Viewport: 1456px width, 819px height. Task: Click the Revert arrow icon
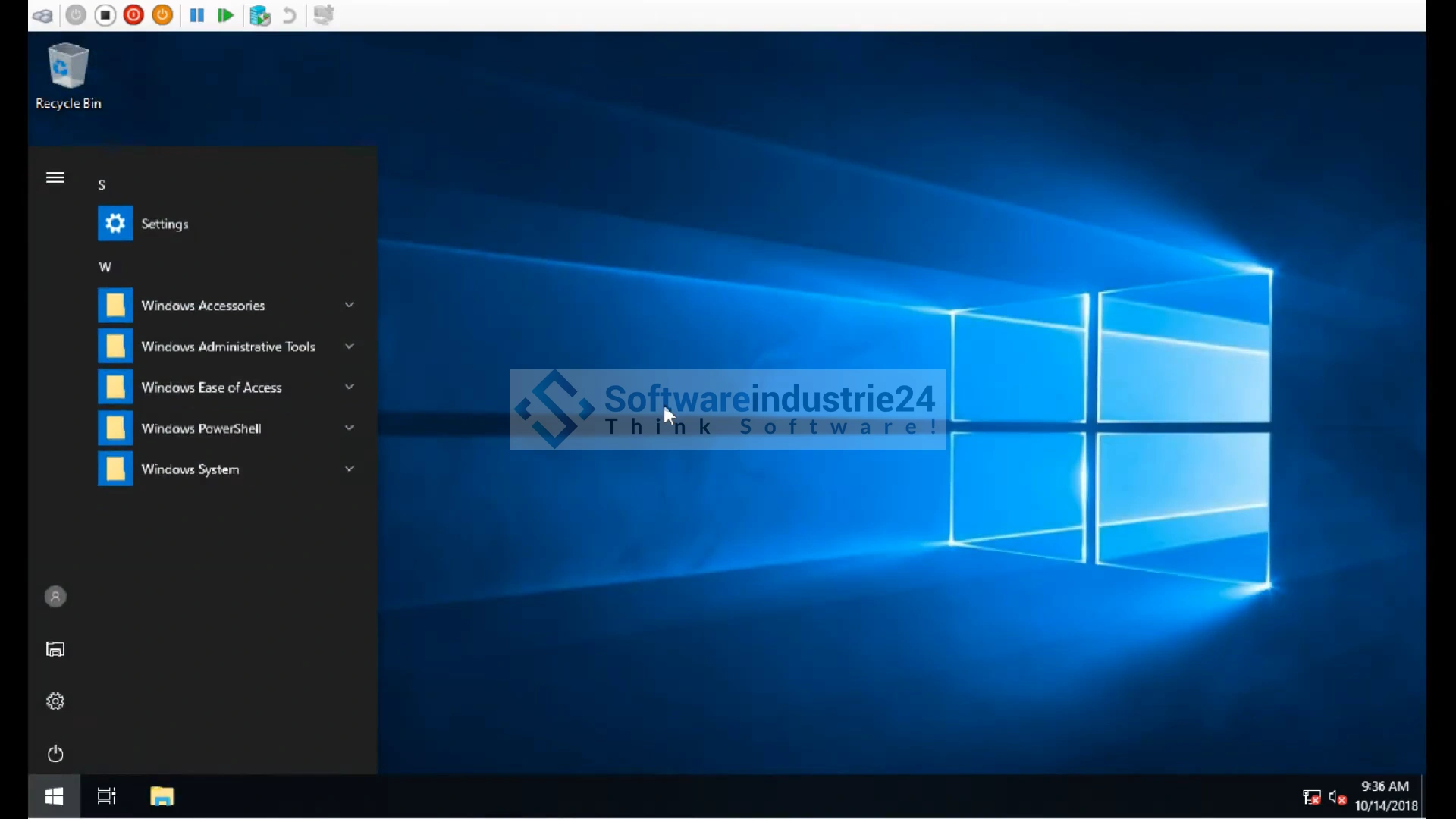[x=289, y=15]
